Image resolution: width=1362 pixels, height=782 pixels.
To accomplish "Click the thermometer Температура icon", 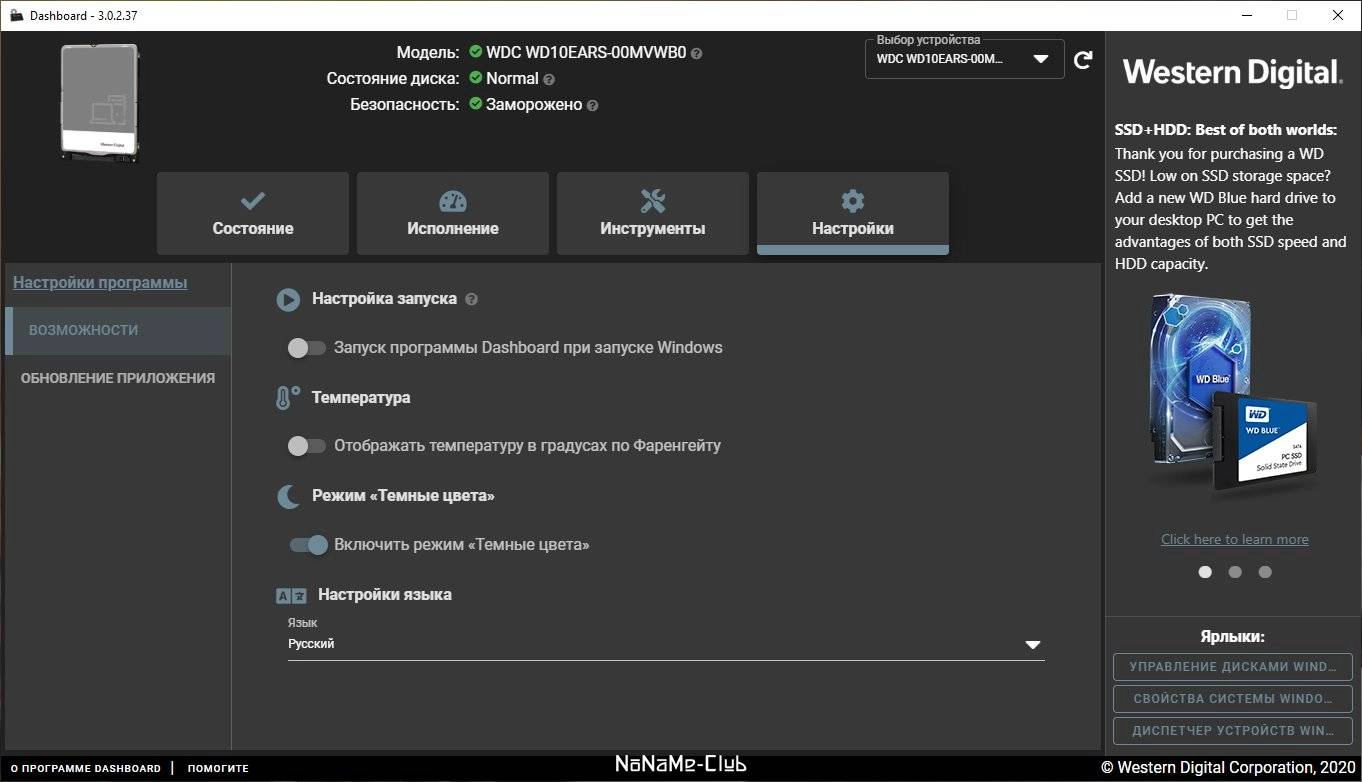I will pyautogui.click(x=288, y=398).
